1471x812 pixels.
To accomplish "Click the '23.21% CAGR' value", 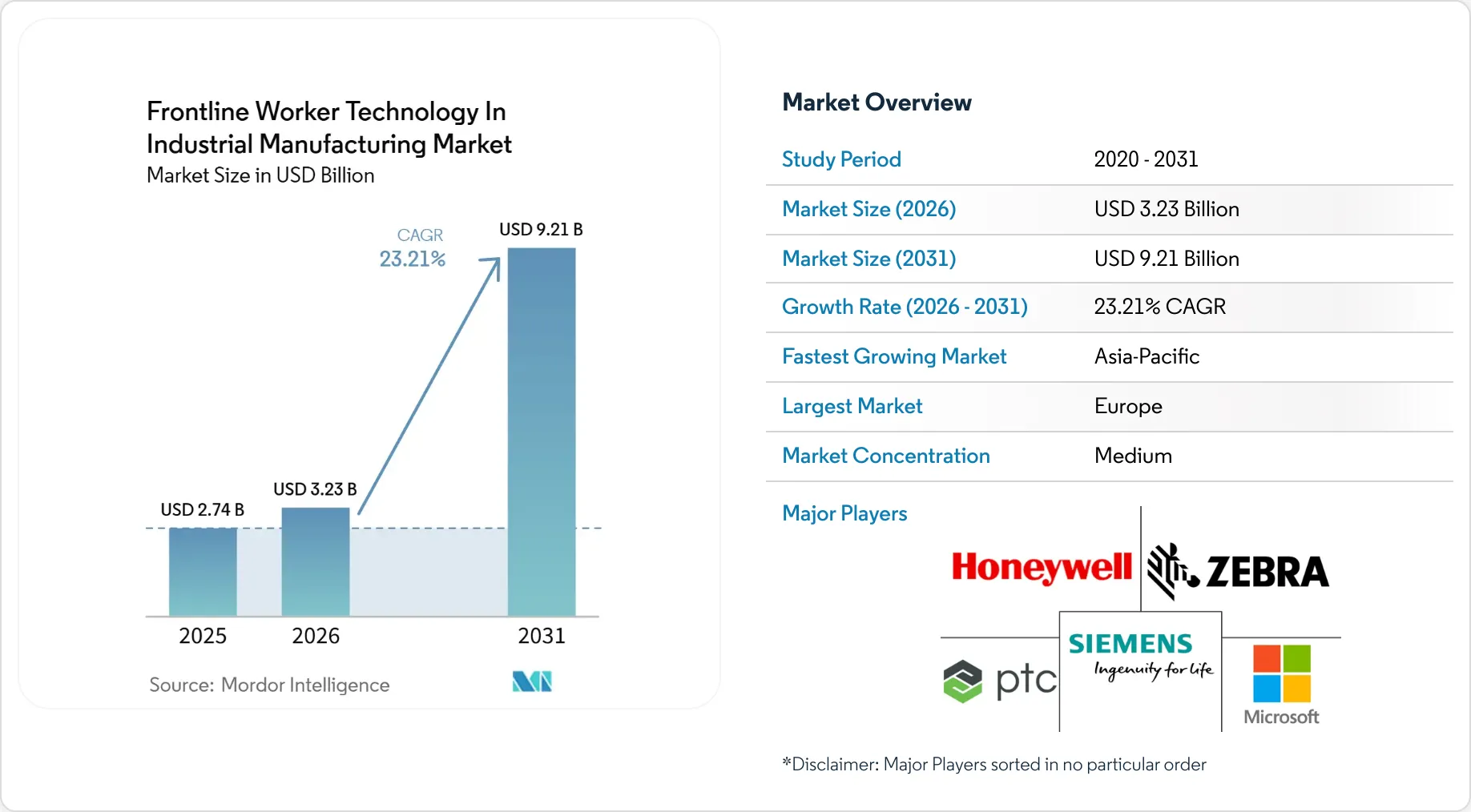I will (1159, 307).
